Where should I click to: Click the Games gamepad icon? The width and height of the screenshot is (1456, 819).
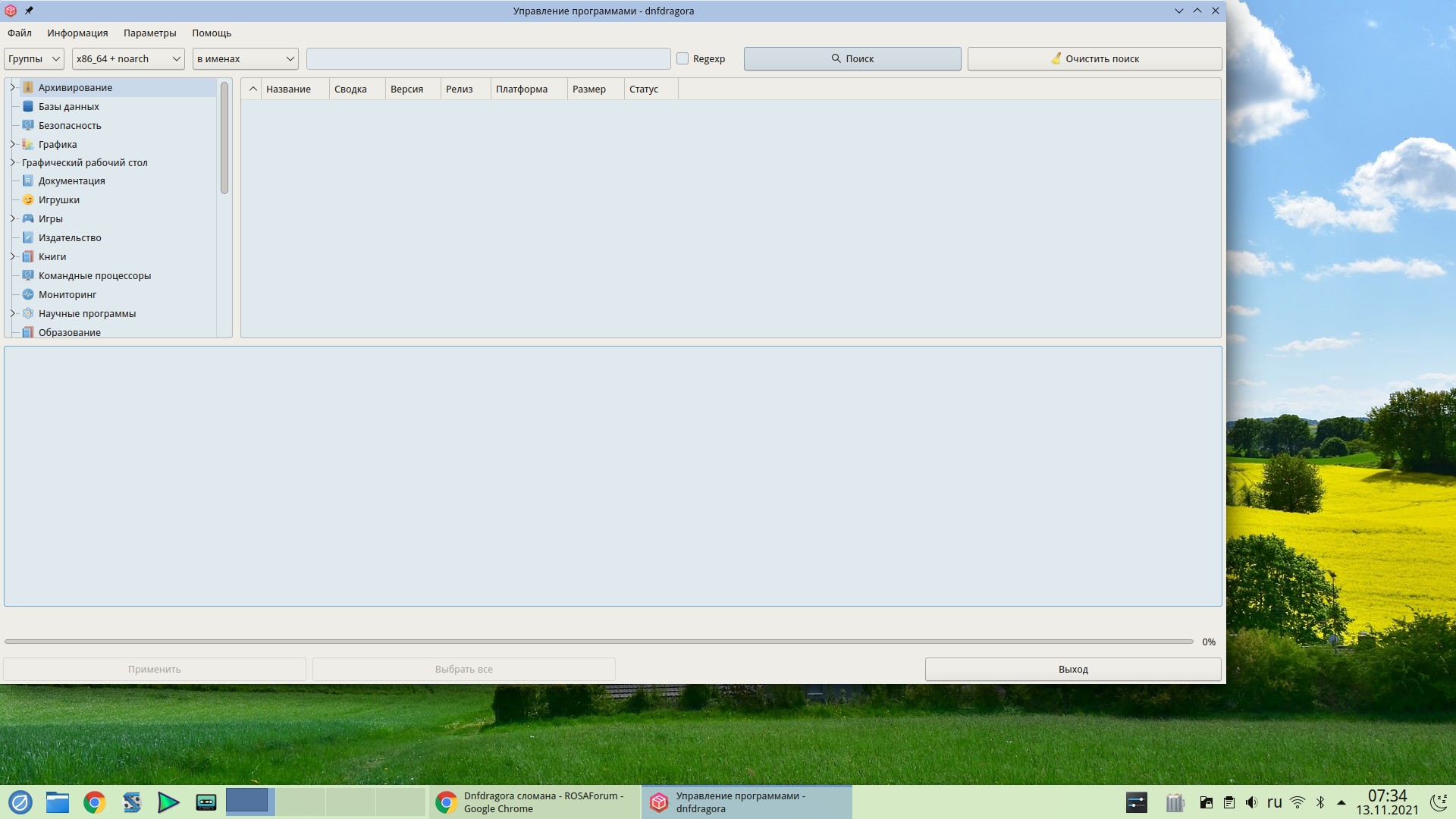(x=28, y=218)
